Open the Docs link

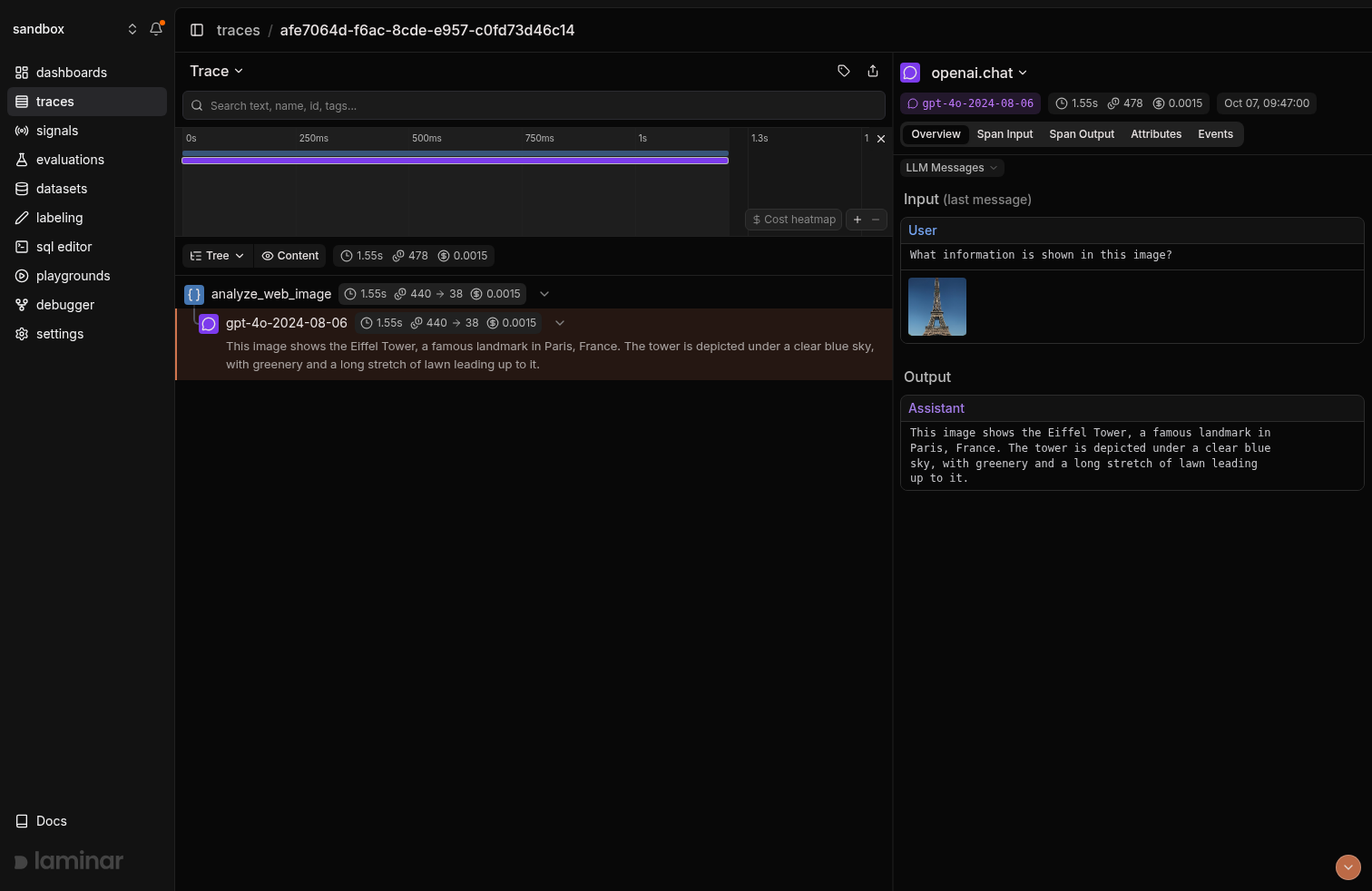(42, 821)
